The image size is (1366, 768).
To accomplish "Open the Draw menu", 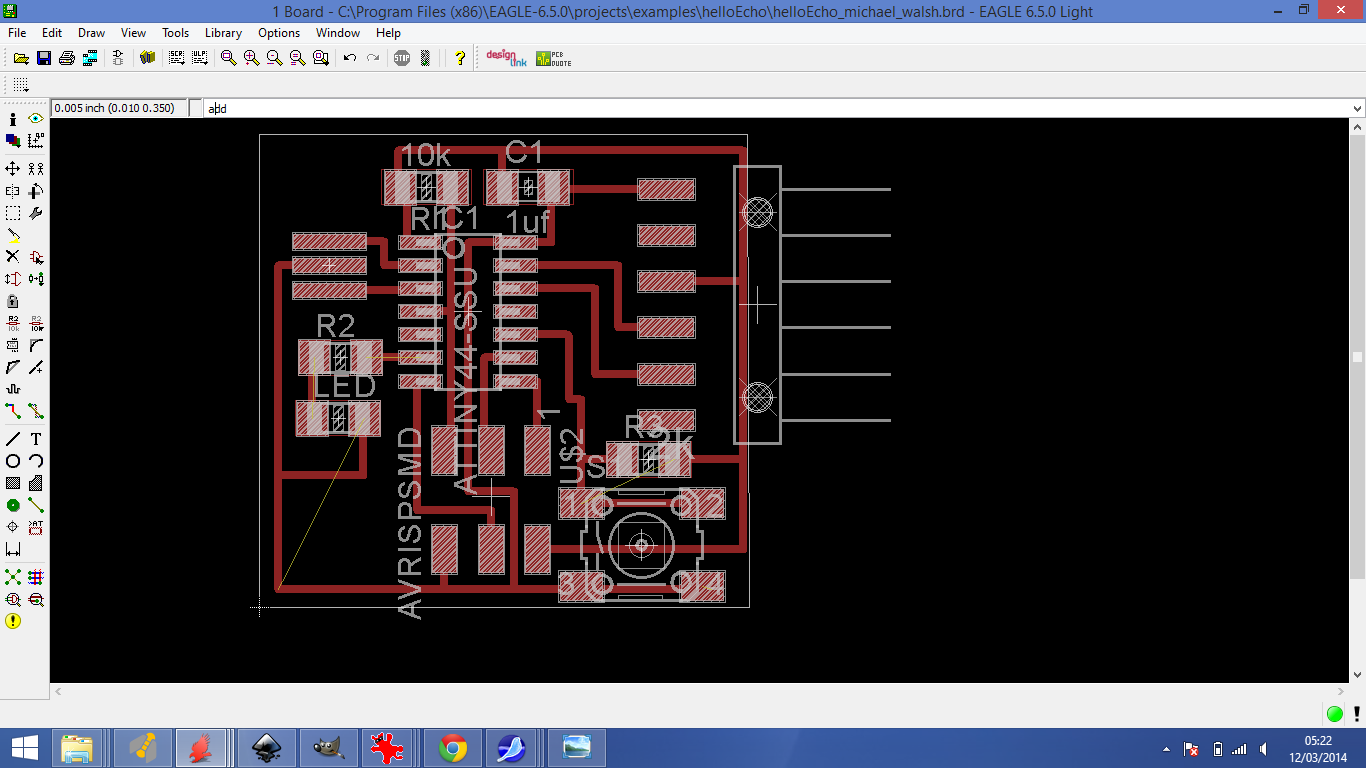I will click(91, 33).
